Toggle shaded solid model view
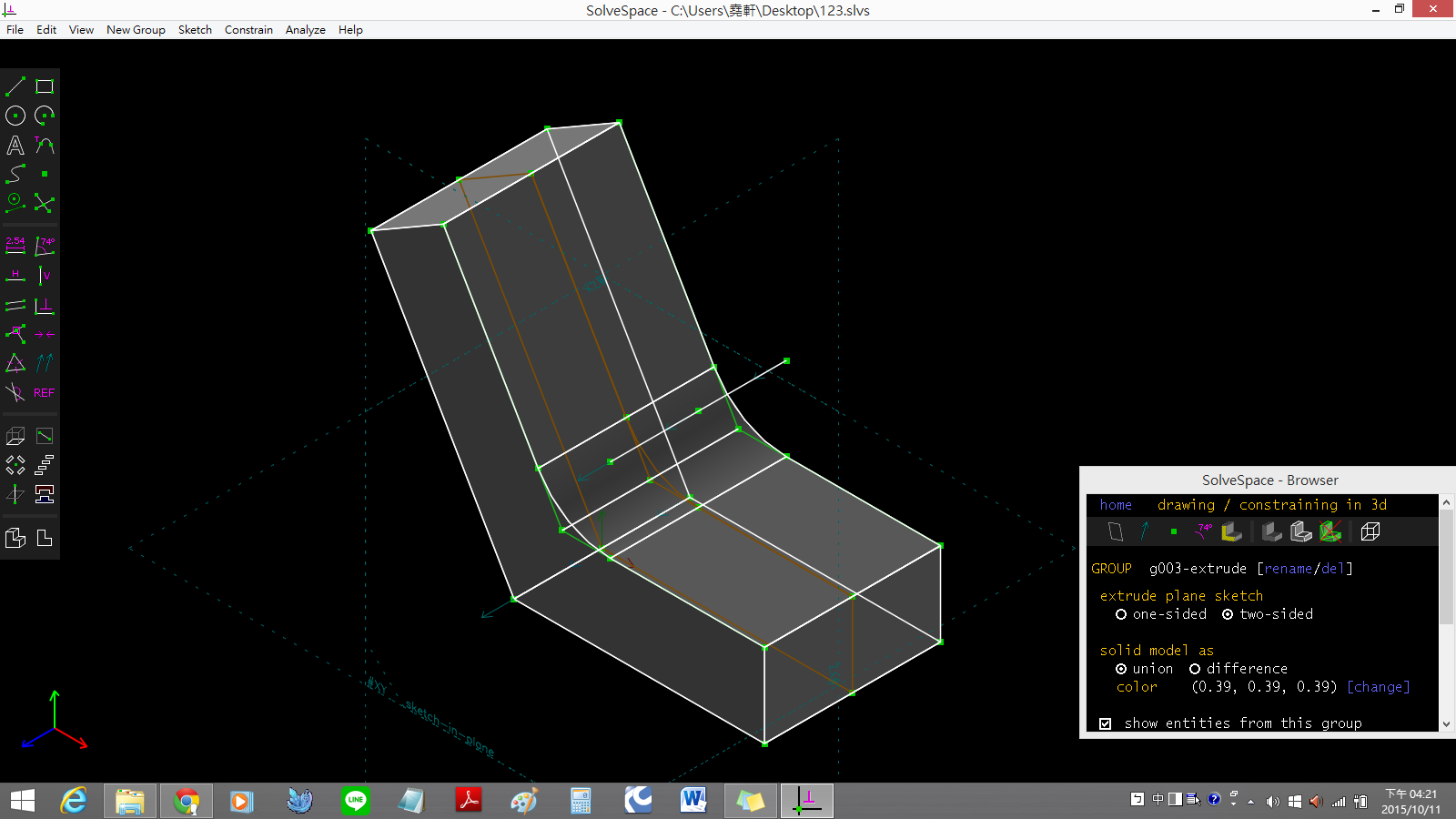 click(x=1272, y=531)
